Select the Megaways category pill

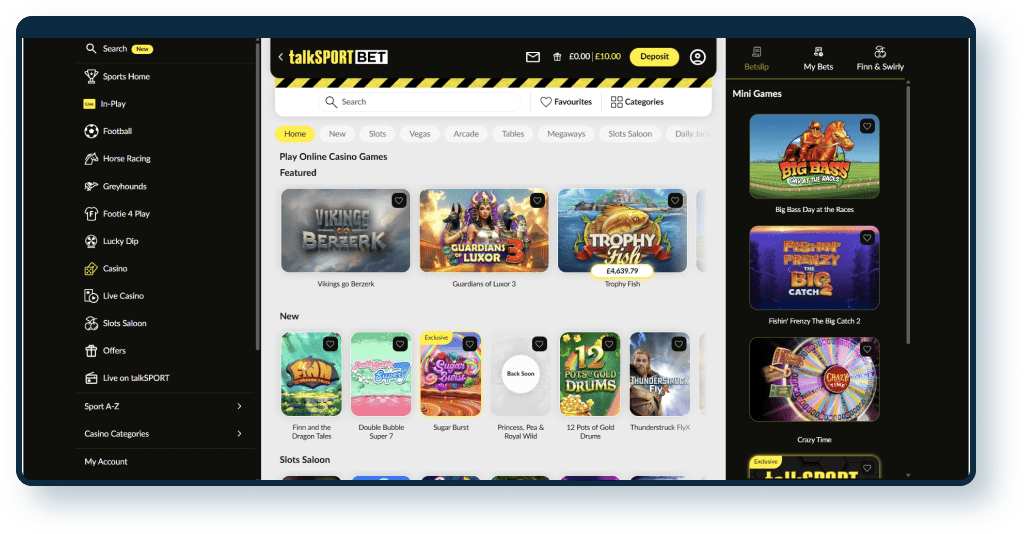click(566, 134)
